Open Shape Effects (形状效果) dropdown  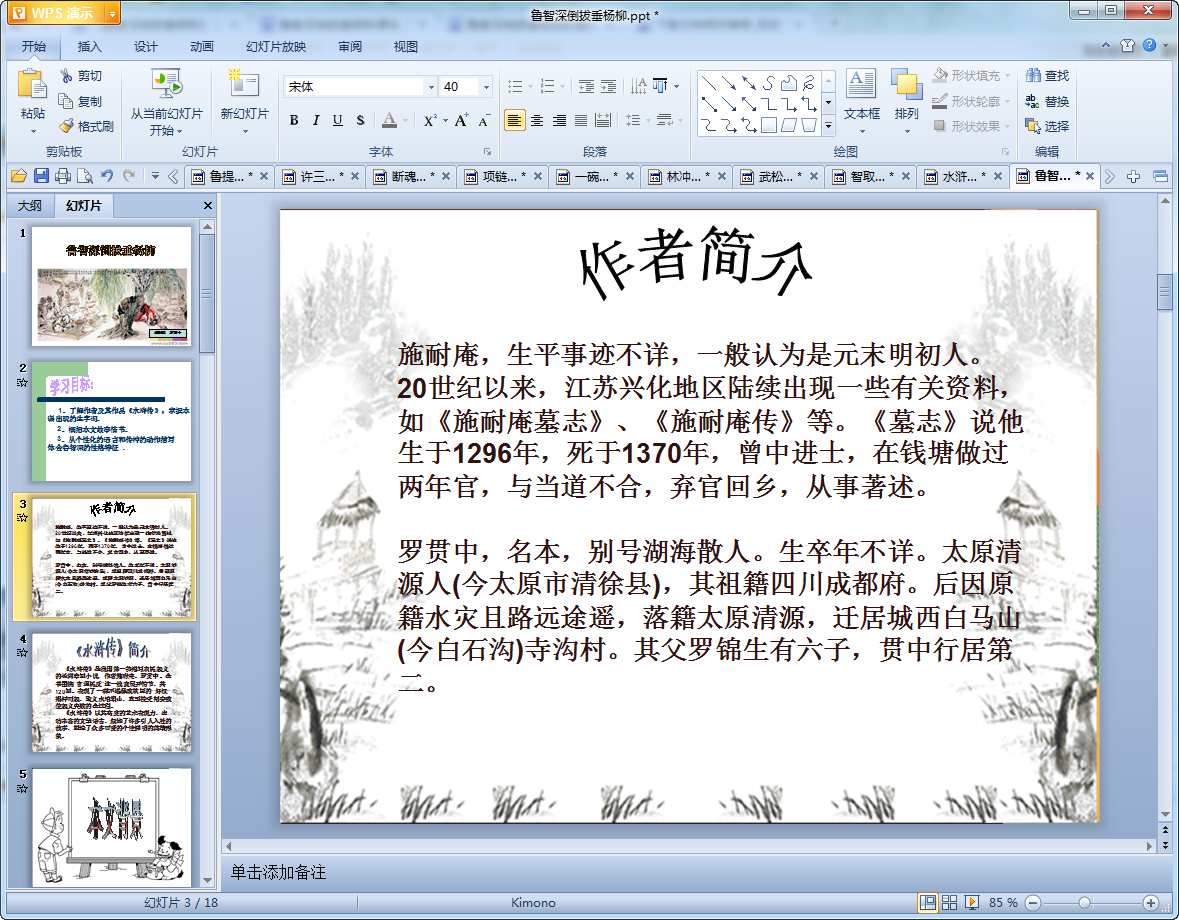[x=971, y=126]
